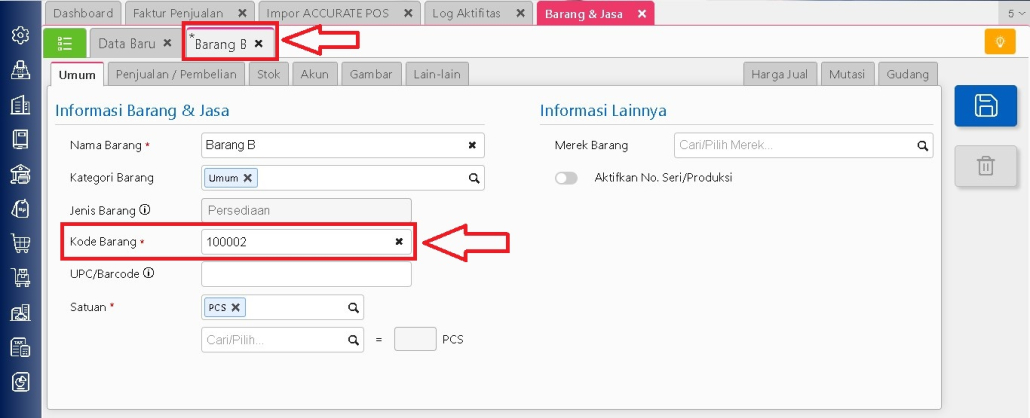Open the Merek Barang search dropdown
Viewport: 1030px width, 418px height.
(803, 145)
